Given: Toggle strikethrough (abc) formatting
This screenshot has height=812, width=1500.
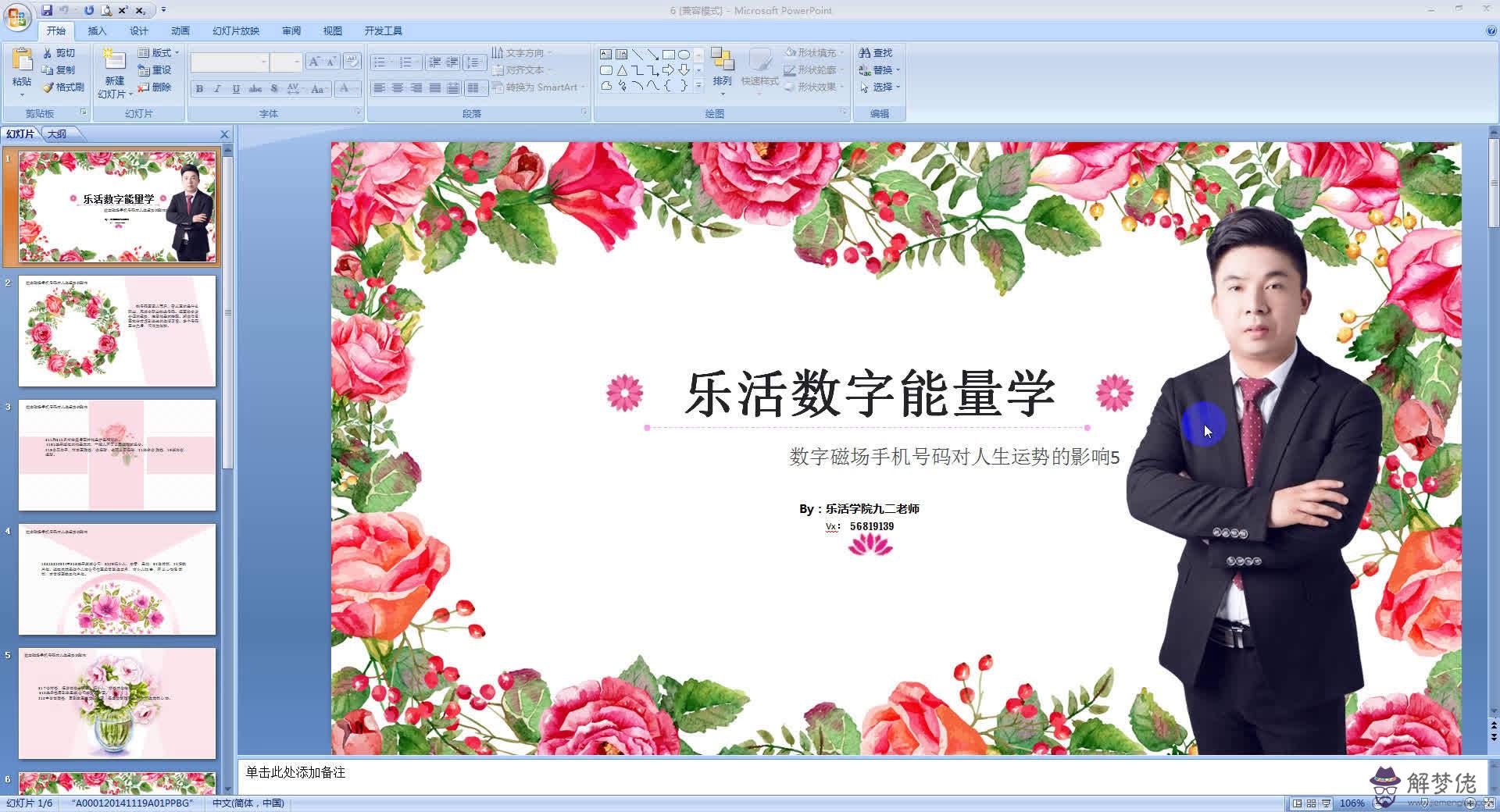Looking at the screenshot, I should [255, 89].
